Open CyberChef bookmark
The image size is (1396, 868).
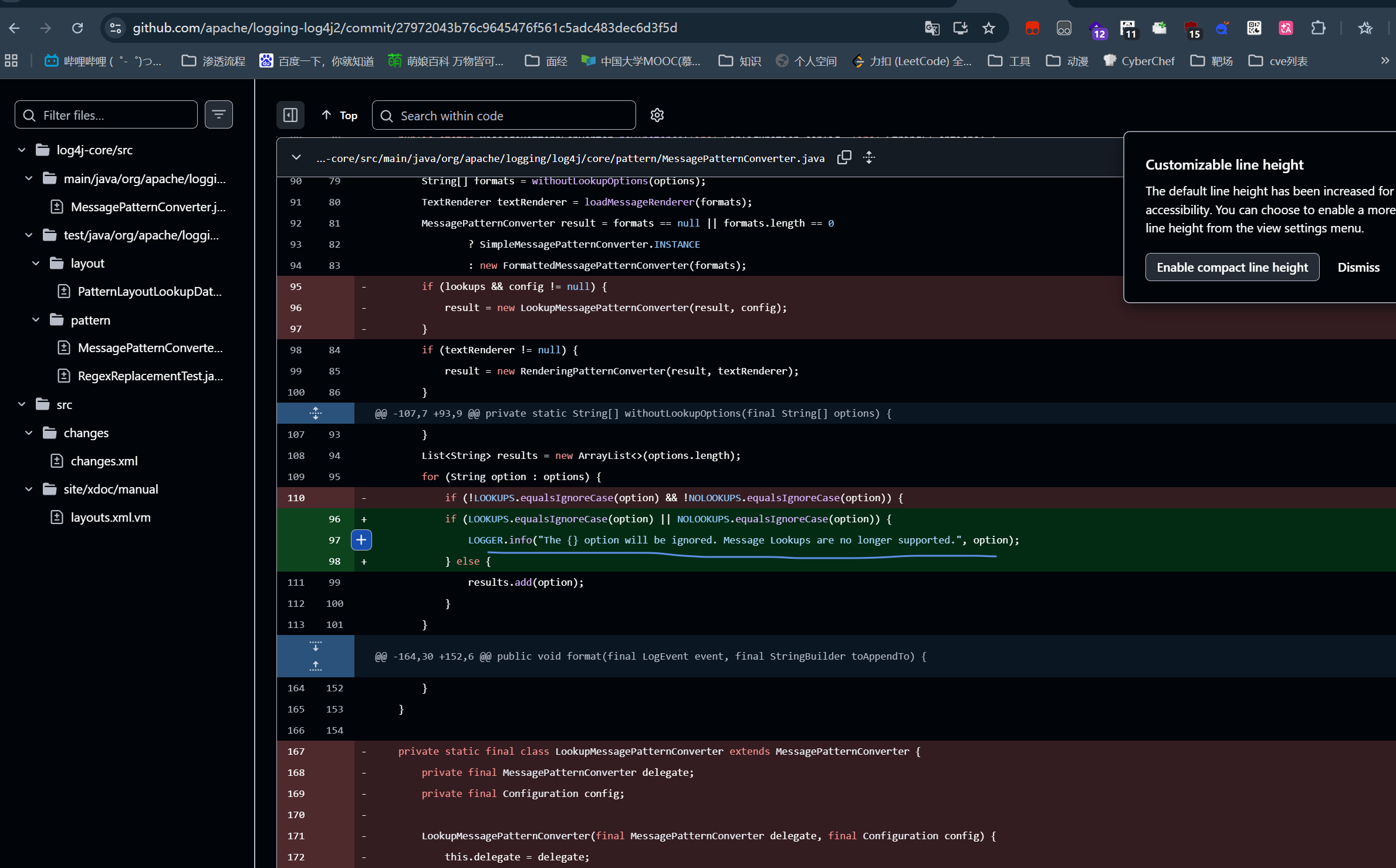click(1139, 60)
